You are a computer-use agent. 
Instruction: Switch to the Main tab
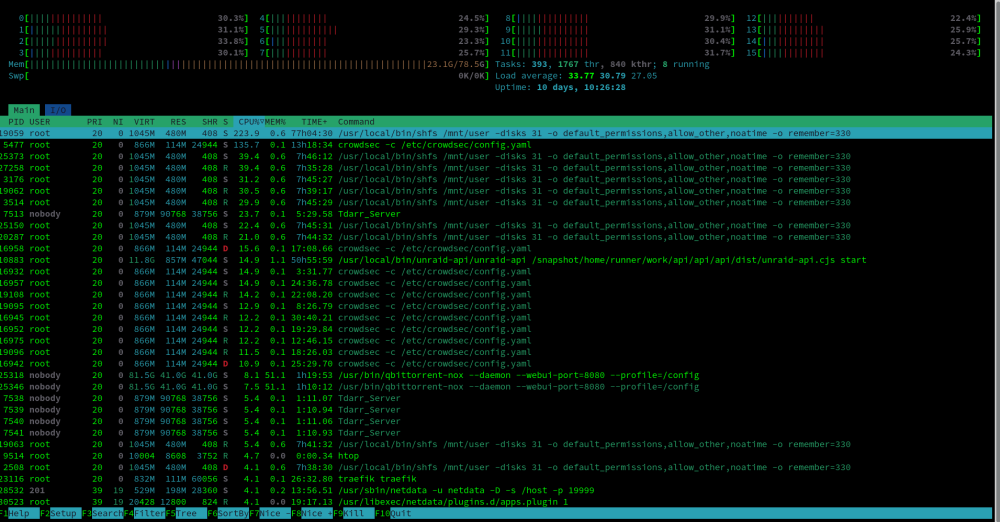[x=24, y=110]
